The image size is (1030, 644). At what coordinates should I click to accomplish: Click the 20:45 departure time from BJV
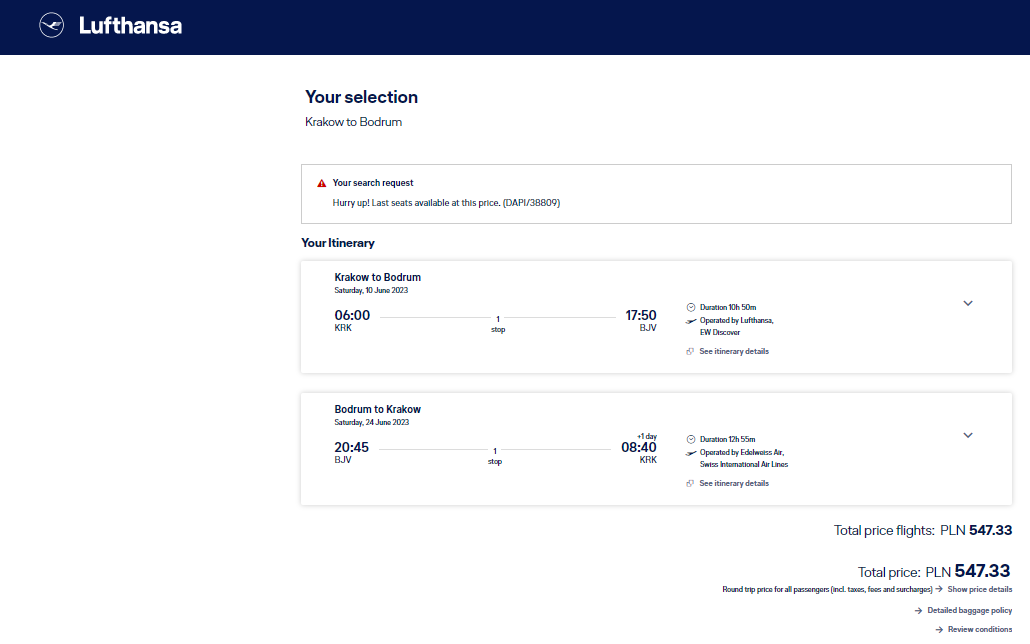point(351,448)
